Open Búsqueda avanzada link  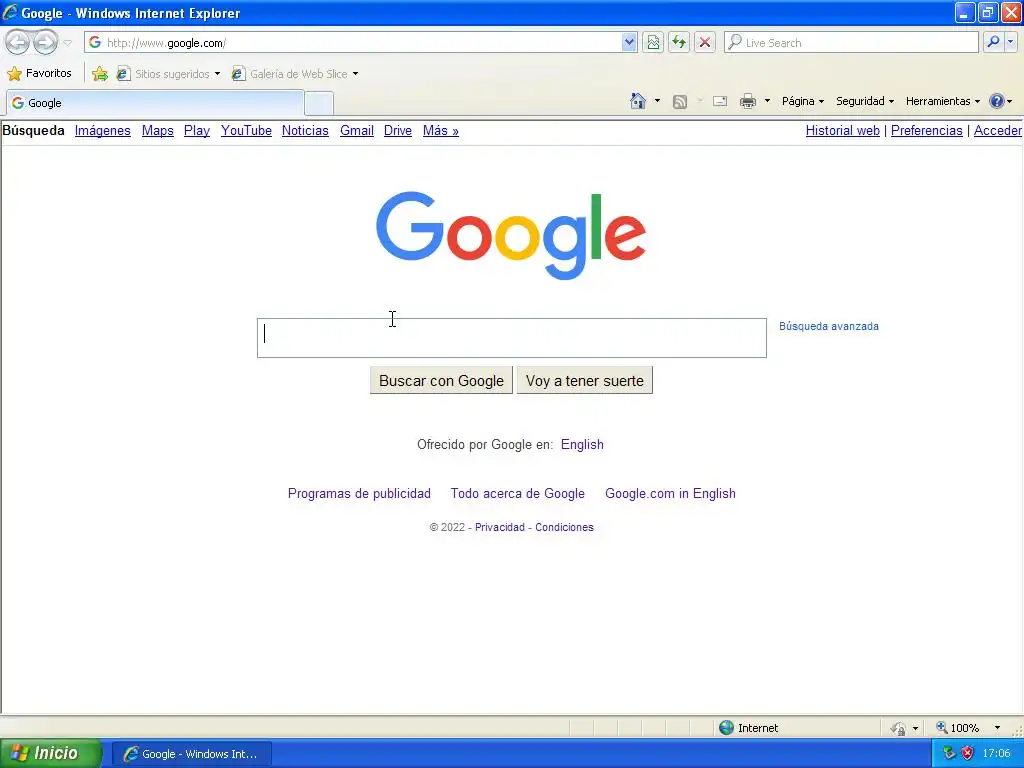pos(829,326)
